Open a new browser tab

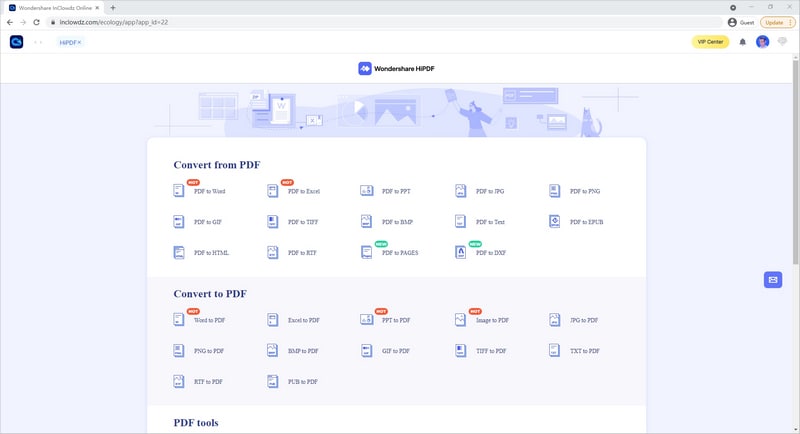(x=113, y=8)
